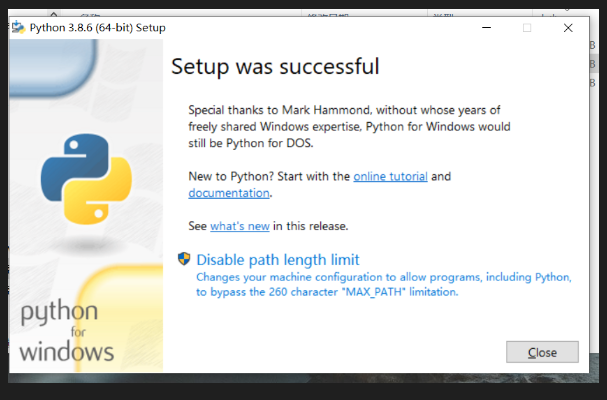
Task: Click the desktop wallpaper strip below the dialog
Action: (300, 389)
